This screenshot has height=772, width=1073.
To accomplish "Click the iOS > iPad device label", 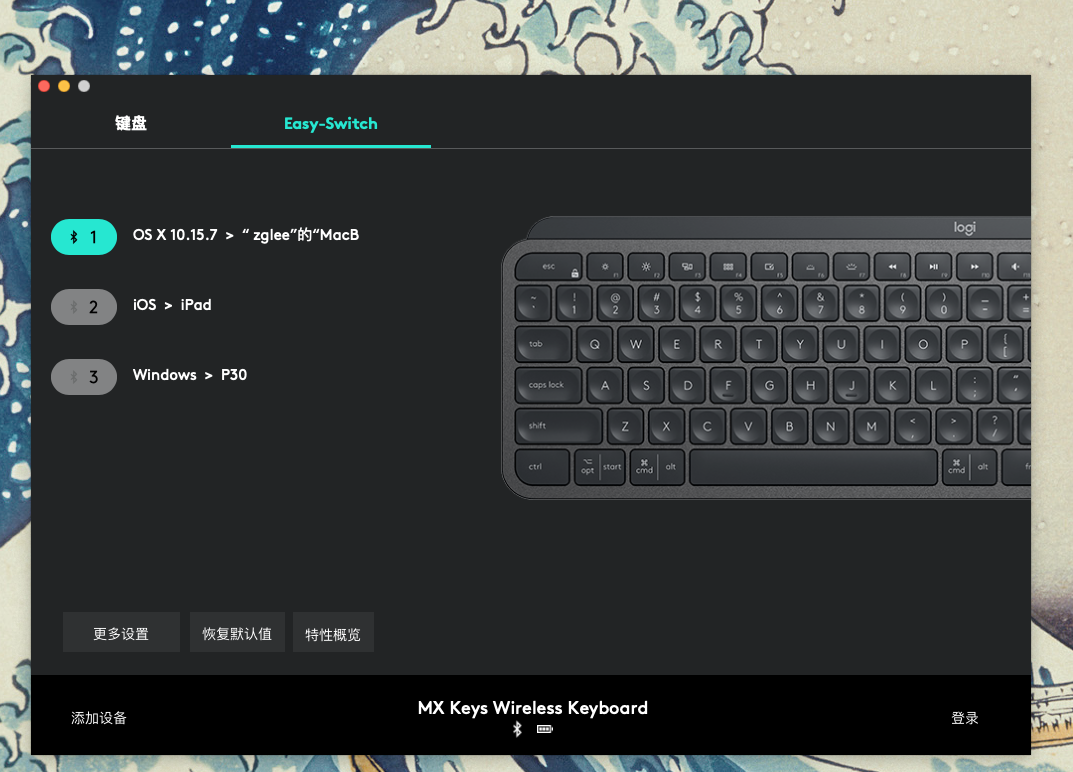I will 172,305.
